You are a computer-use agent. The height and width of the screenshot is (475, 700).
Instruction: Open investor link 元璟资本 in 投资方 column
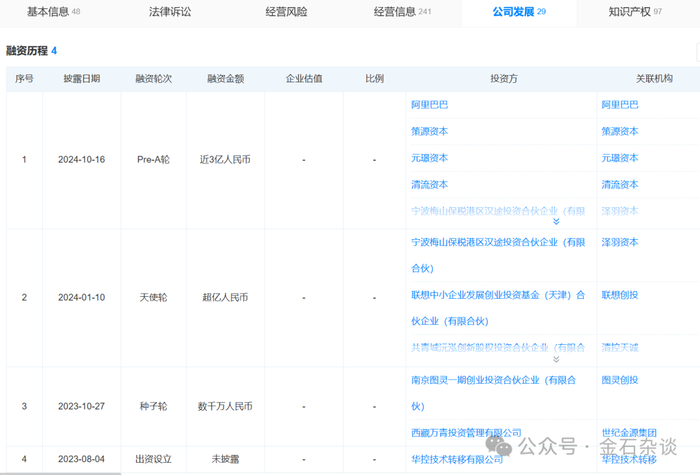pyautogui.click(x=429, y=158)
